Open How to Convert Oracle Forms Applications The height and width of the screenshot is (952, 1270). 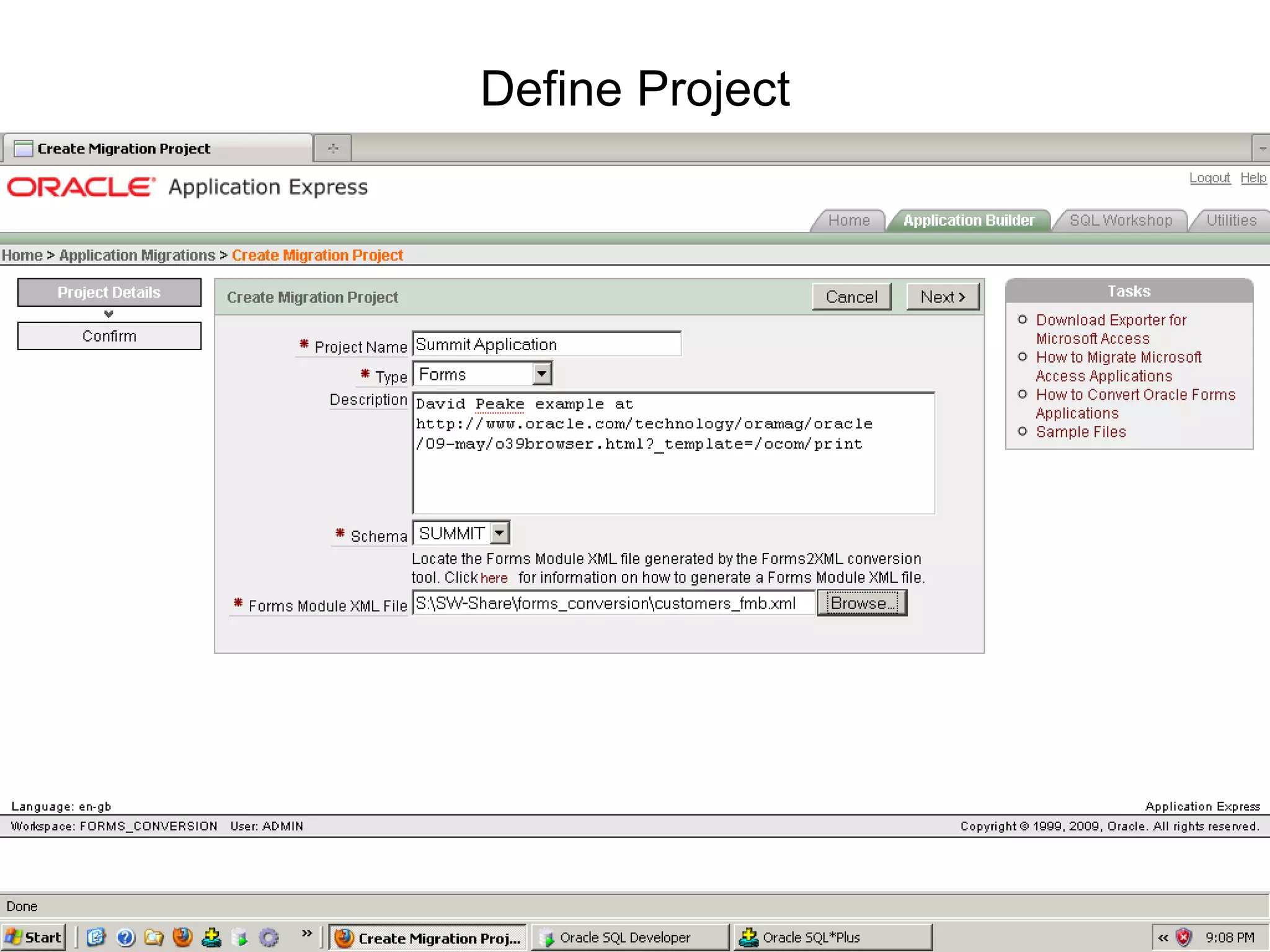tap(1135, 403)
